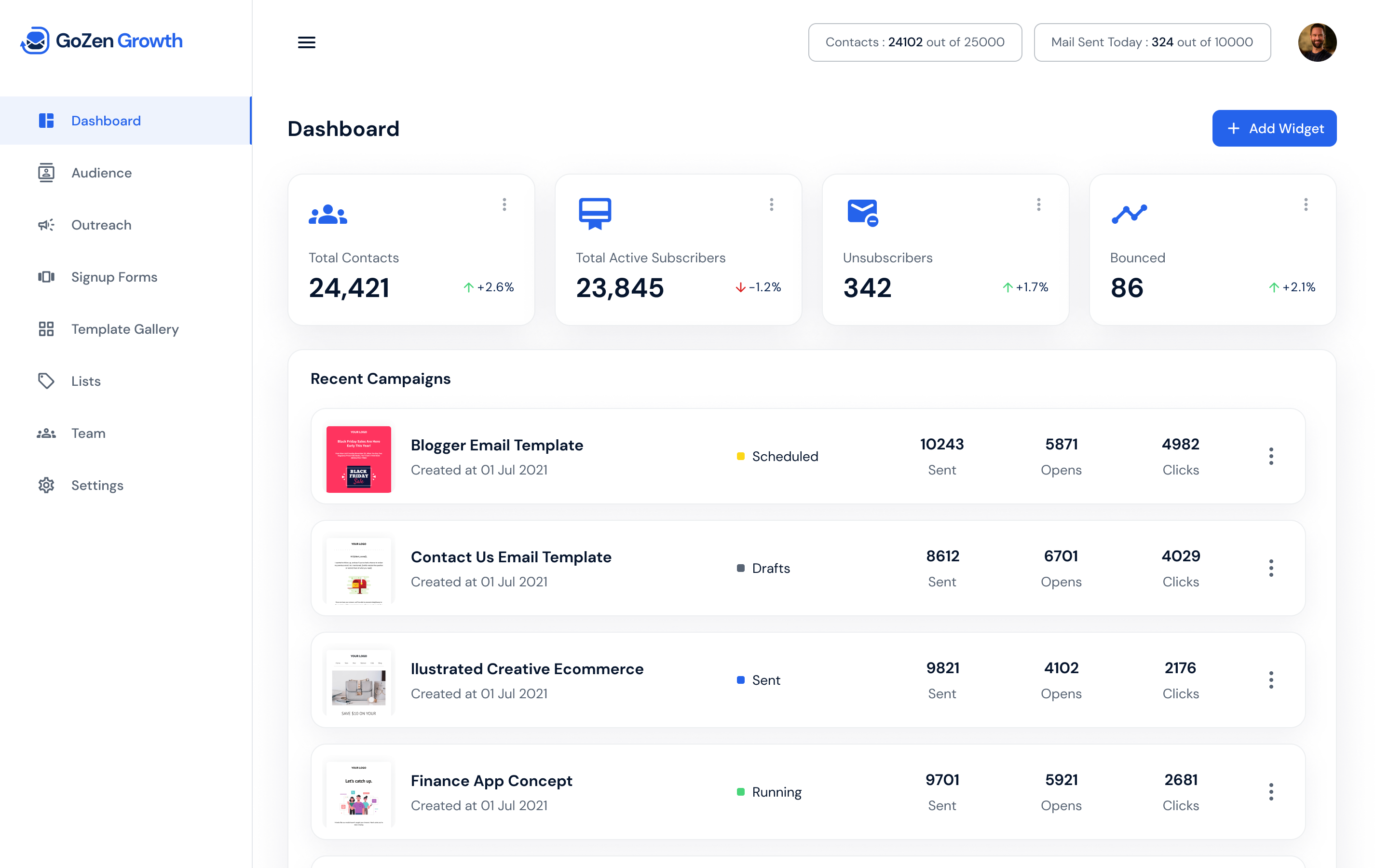Click the 10243 Sent count
Screen dimensions: 1389x868
coord(942,444)
